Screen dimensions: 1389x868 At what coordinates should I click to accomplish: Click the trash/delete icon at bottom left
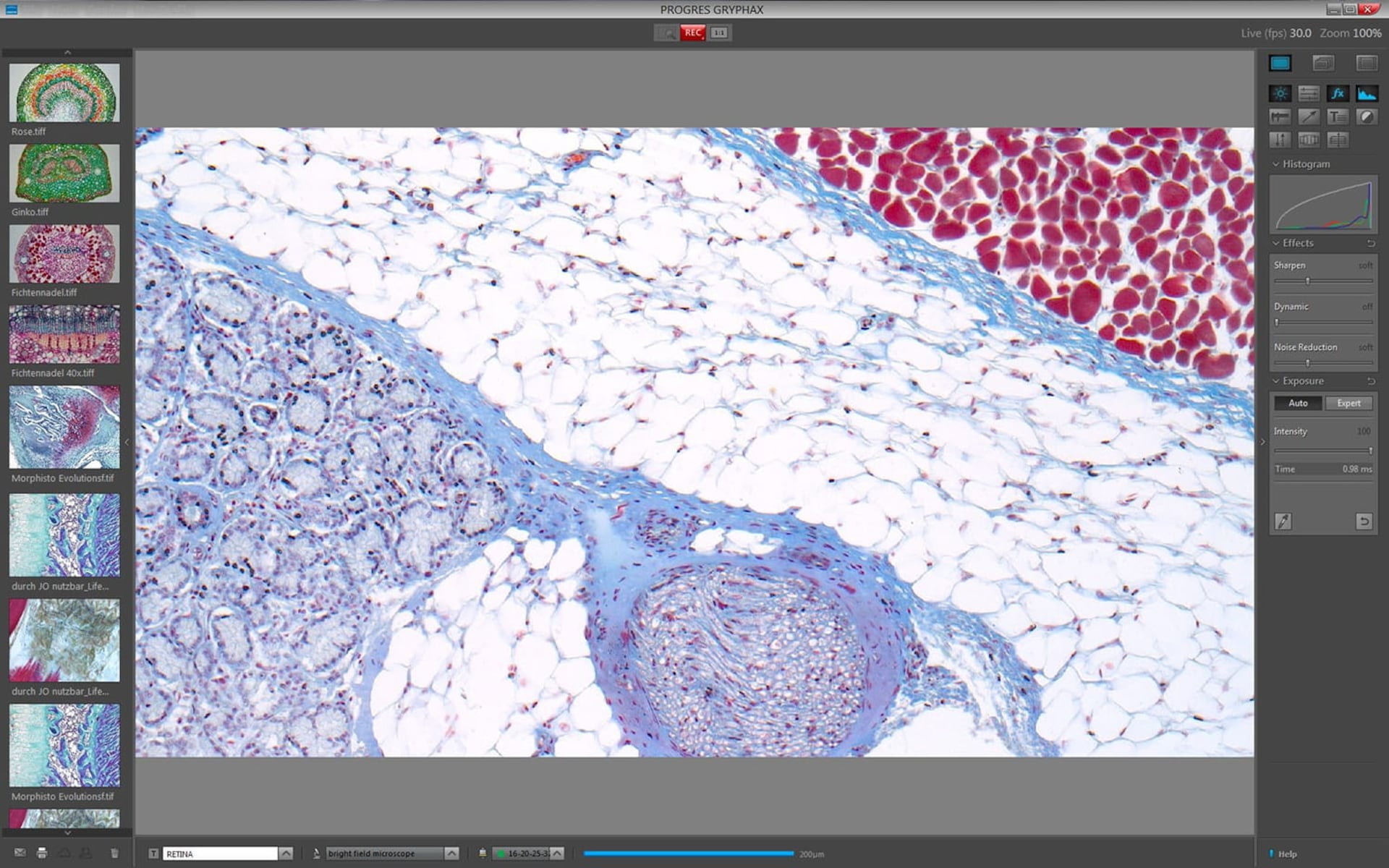click(x=114, y=853)
